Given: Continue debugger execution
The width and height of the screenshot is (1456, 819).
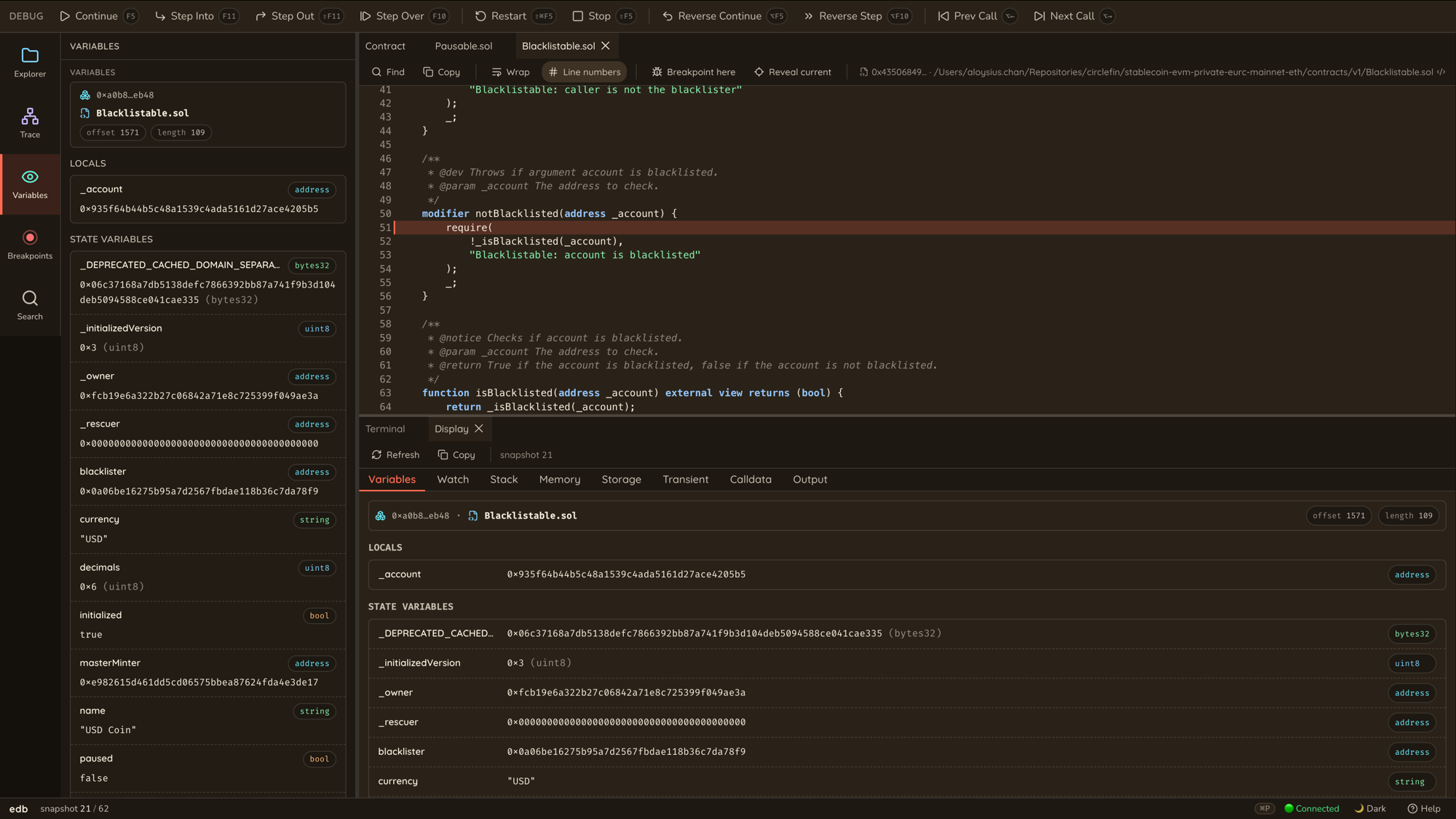Looking at the screenshot, I should point(98,16).
